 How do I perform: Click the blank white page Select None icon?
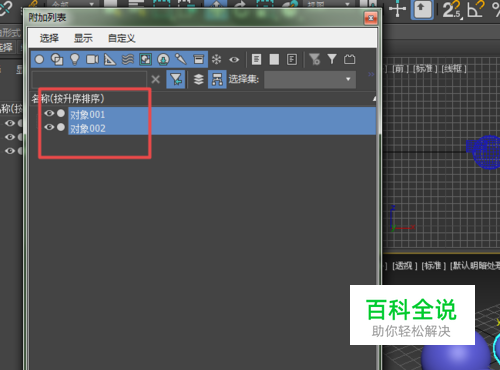tap(274, 60)
